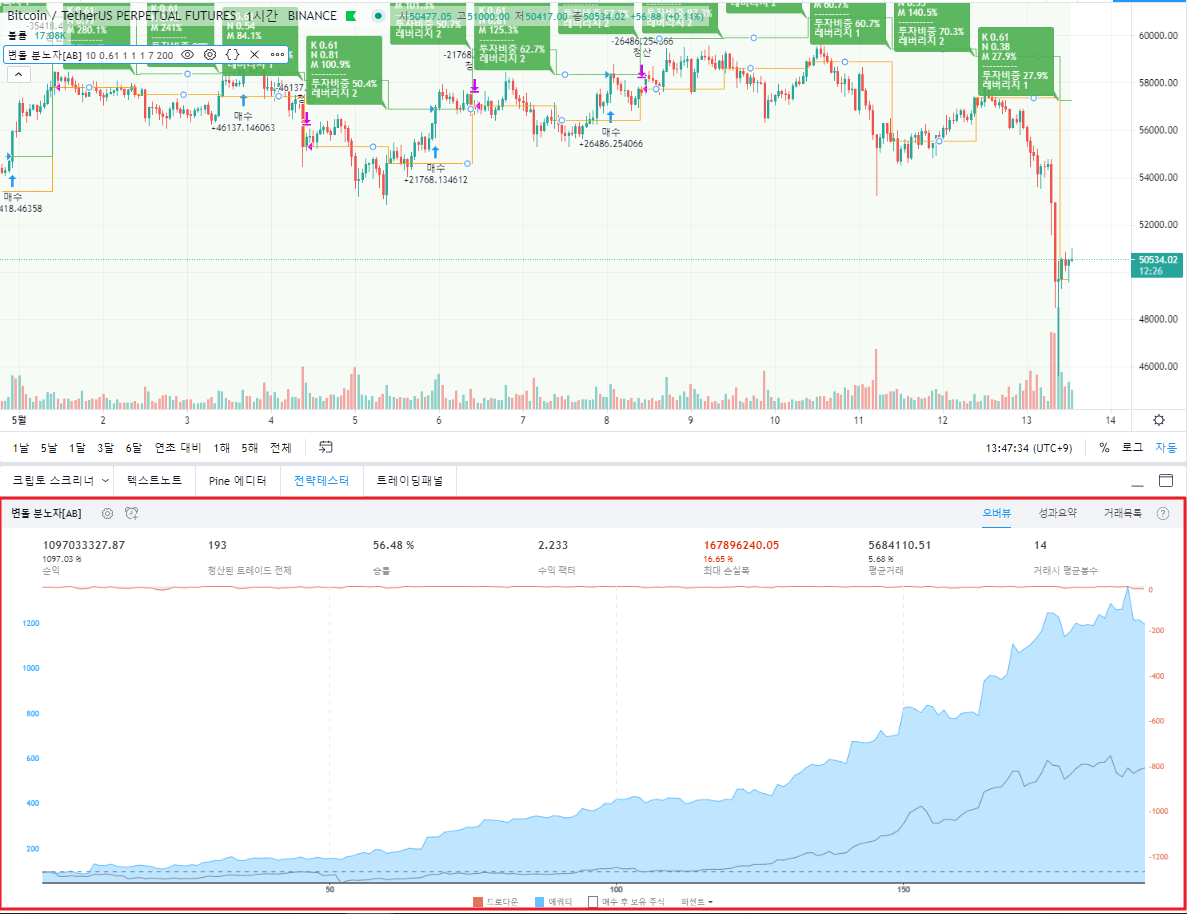Click the go-to-date calendar icon
The image size is (1187, 914).
coord(326,447)
